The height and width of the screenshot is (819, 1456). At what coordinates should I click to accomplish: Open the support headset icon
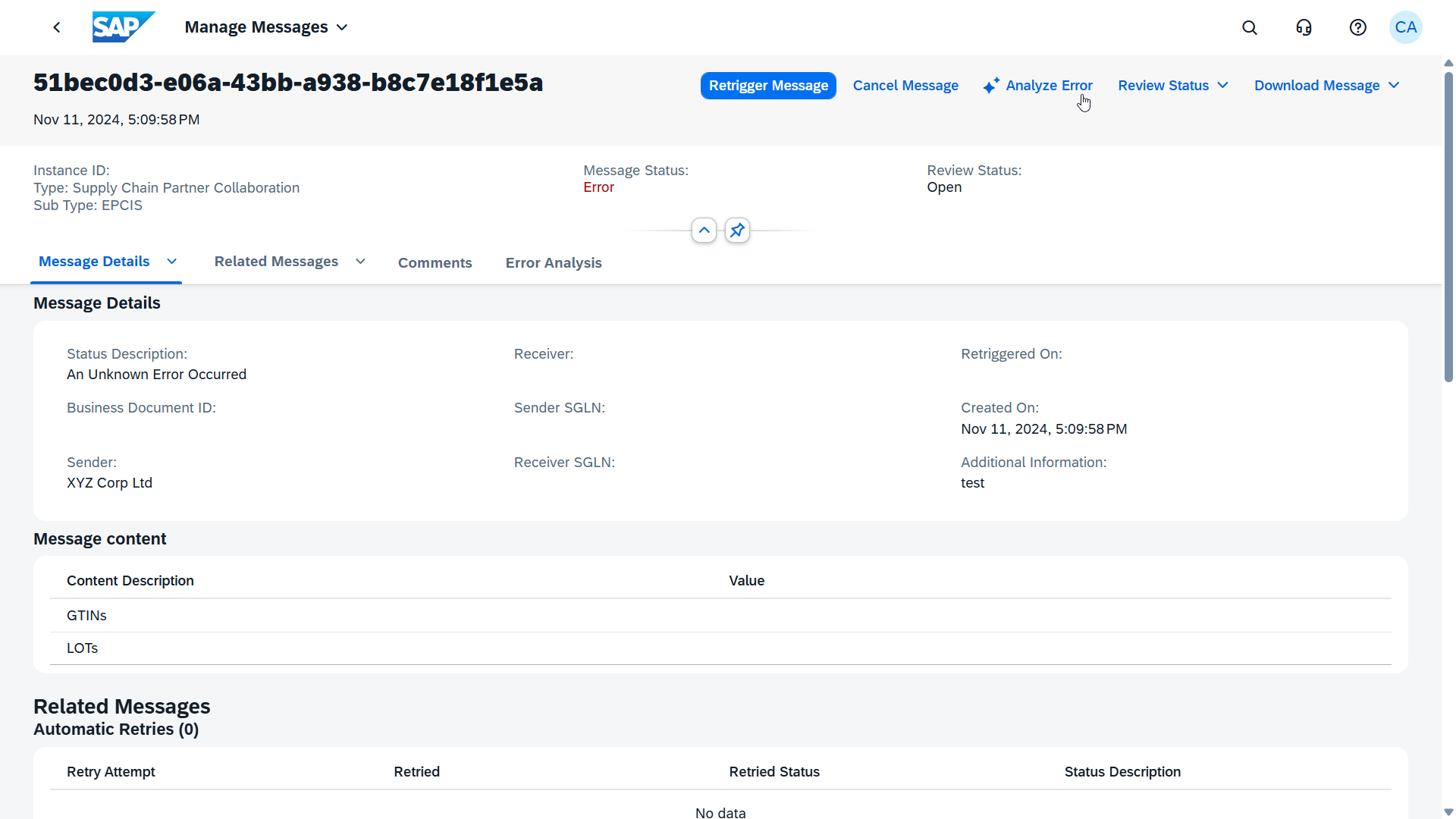1304,27
